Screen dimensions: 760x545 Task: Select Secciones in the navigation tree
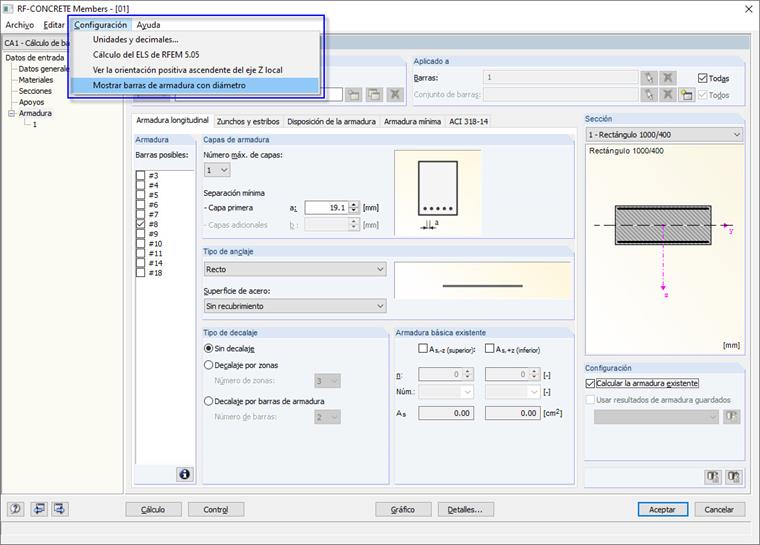tap(35, 91)
